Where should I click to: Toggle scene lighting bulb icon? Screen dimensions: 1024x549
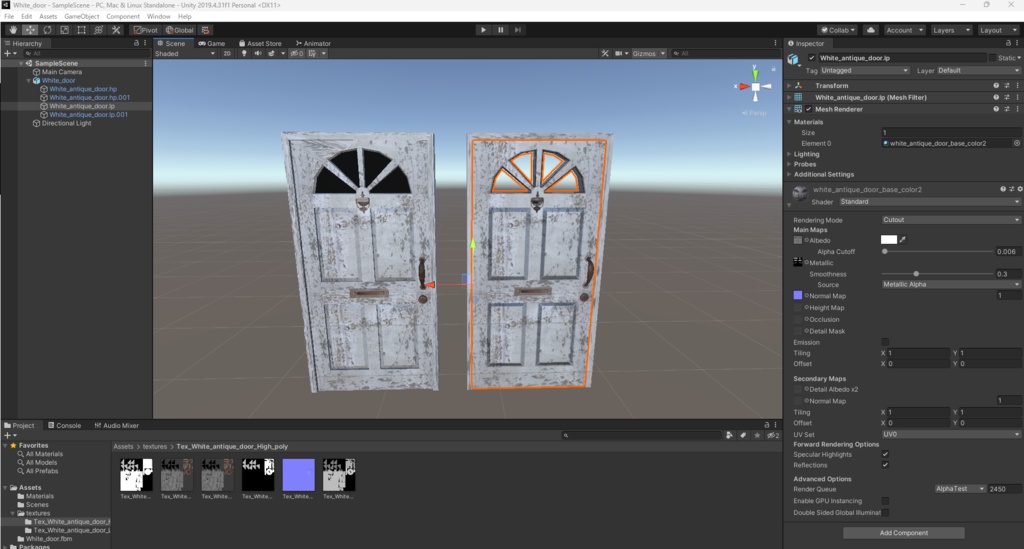pyautogui.click(x=244, y=54)
